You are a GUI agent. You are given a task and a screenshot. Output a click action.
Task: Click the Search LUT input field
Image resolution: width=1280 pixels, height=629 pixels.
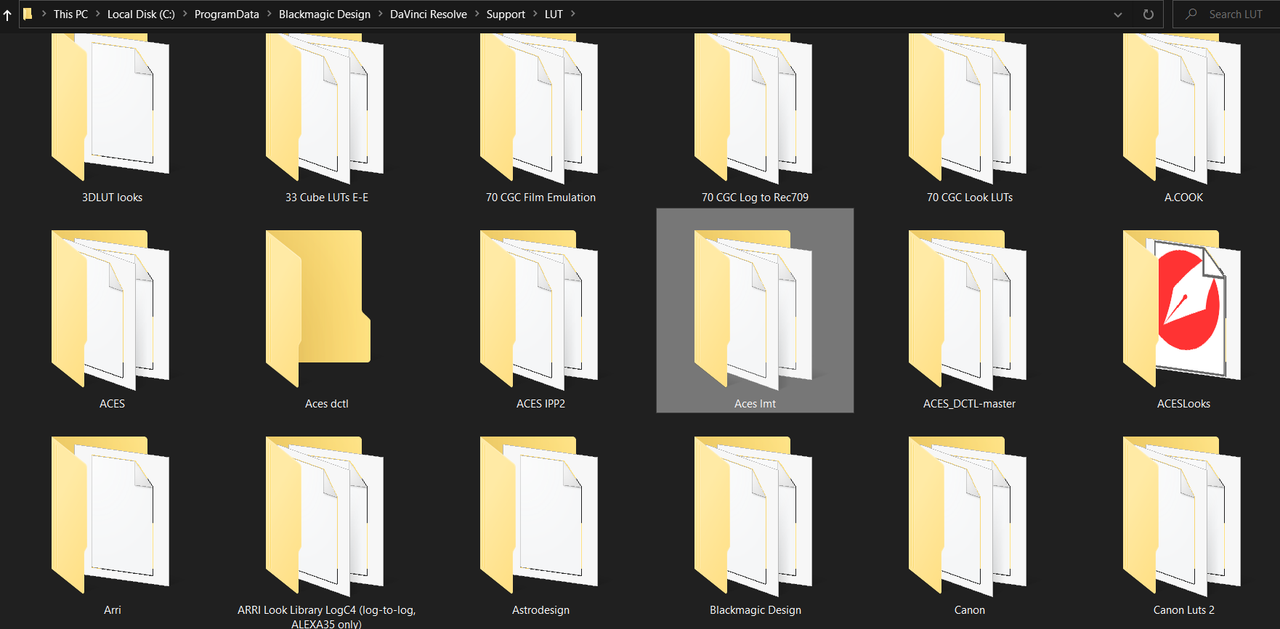pyautogui.click(x=1226, y=15)
